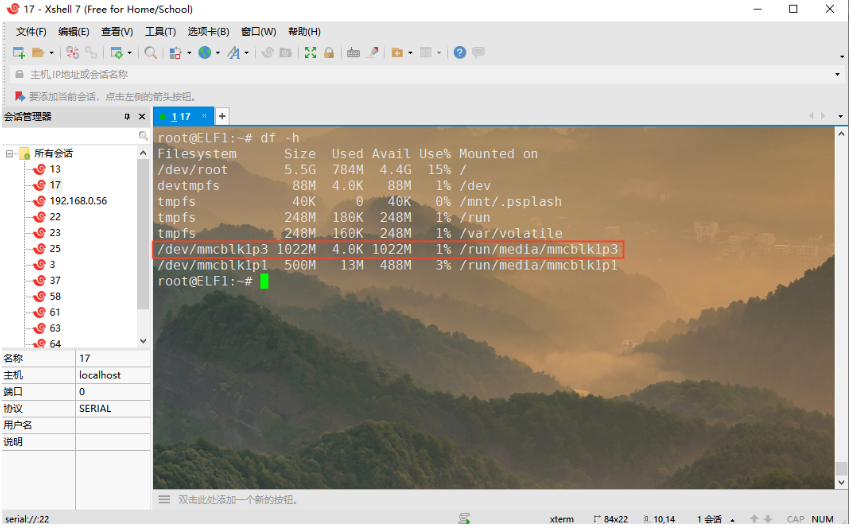
Task: Click the globe web browser toolbar icon
Action: point(204,52)
